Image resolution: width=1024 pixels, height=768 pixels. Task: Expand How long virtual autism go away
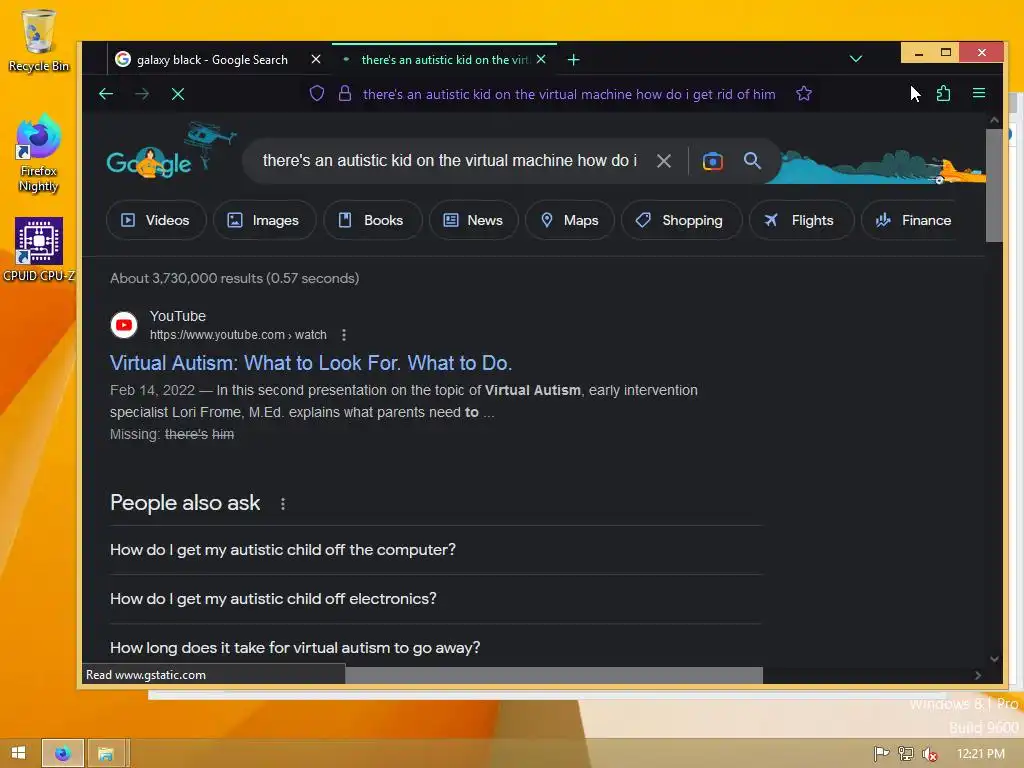tap(436, 648)
